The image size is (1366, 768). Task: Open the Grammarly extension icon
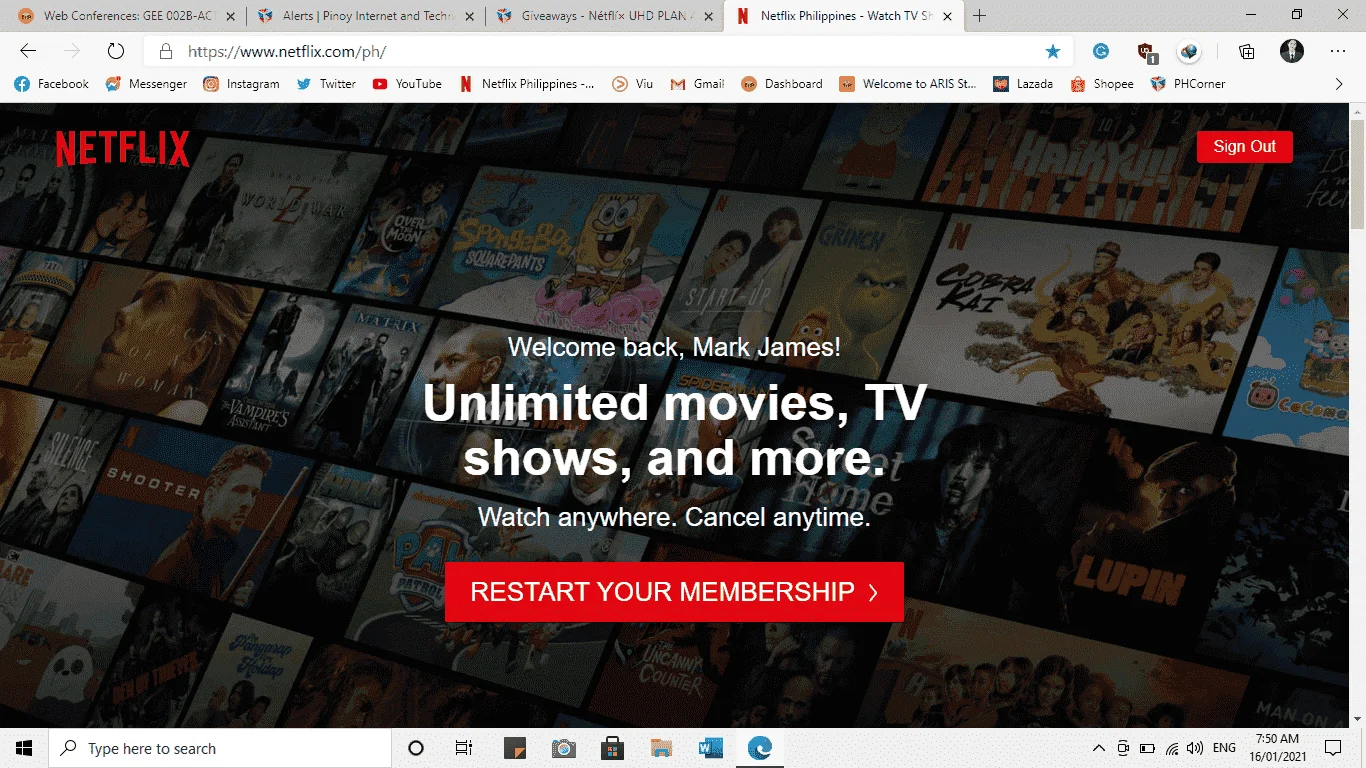click(x=1101, y=51)
